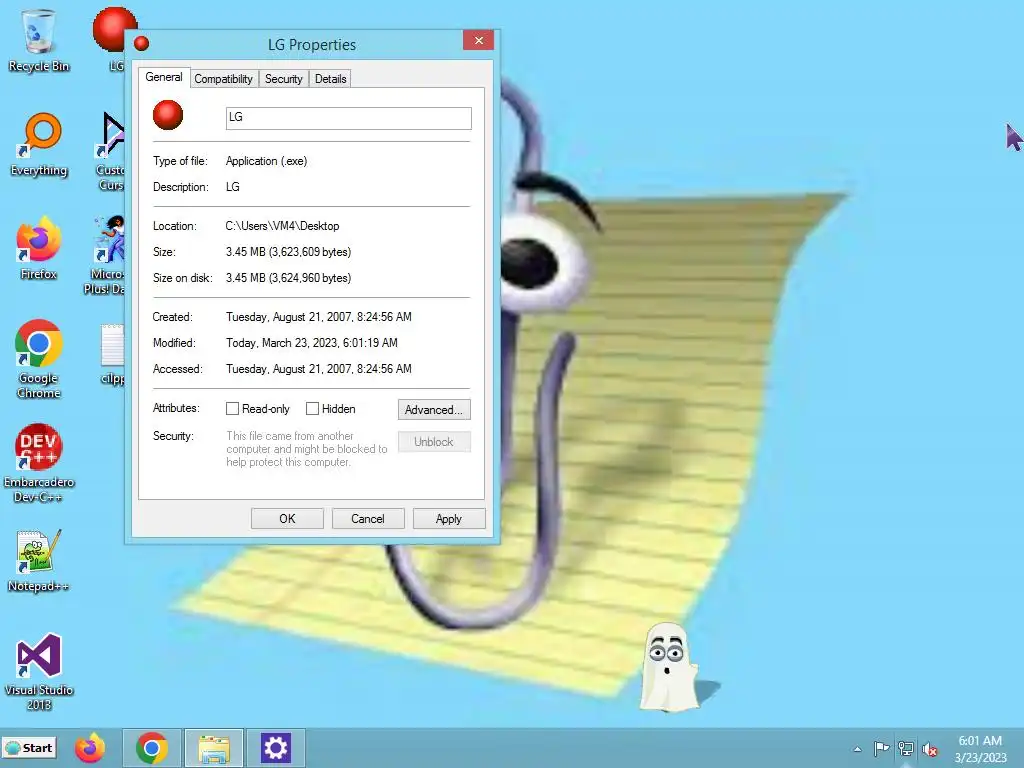The height and width of the screenshot is (768, 1024).
Task: Click the Unblock button
Action: click(x=434, y=442)
